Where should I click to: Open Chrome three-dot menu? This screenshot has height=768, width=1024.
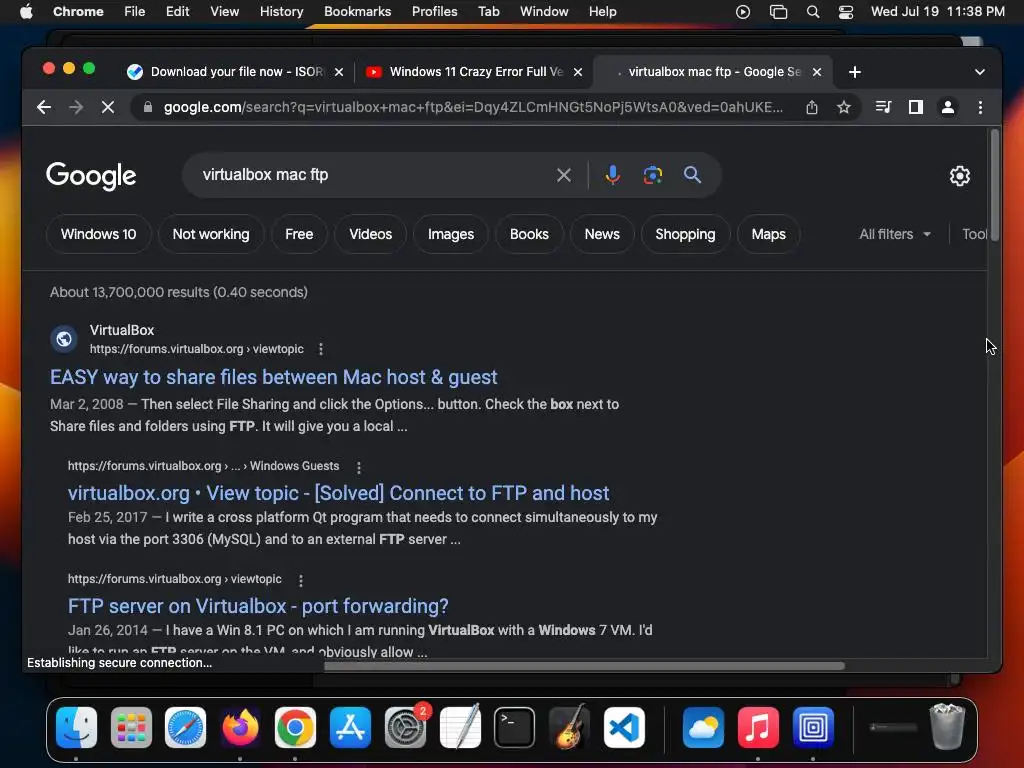tap(980, 107)
